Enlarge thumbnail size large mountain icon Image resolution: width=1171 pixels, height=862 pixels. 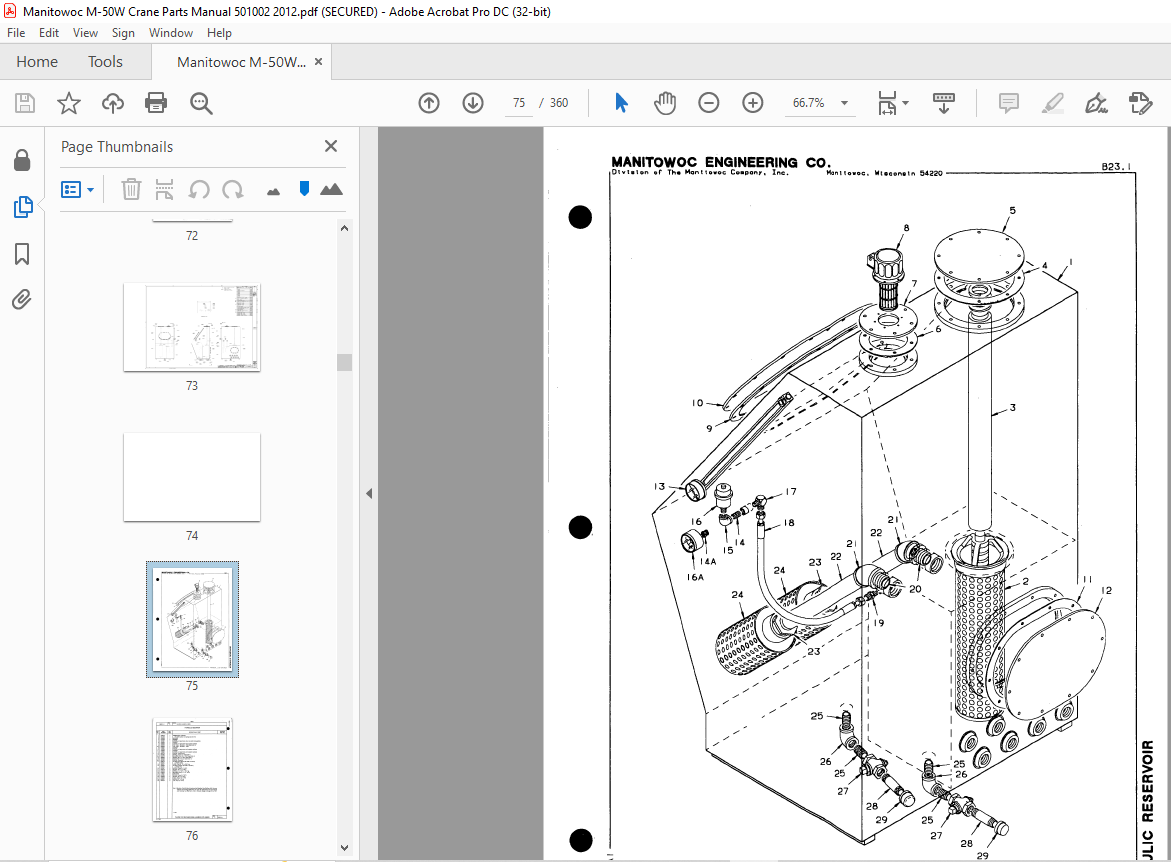[x=331, y=190]
